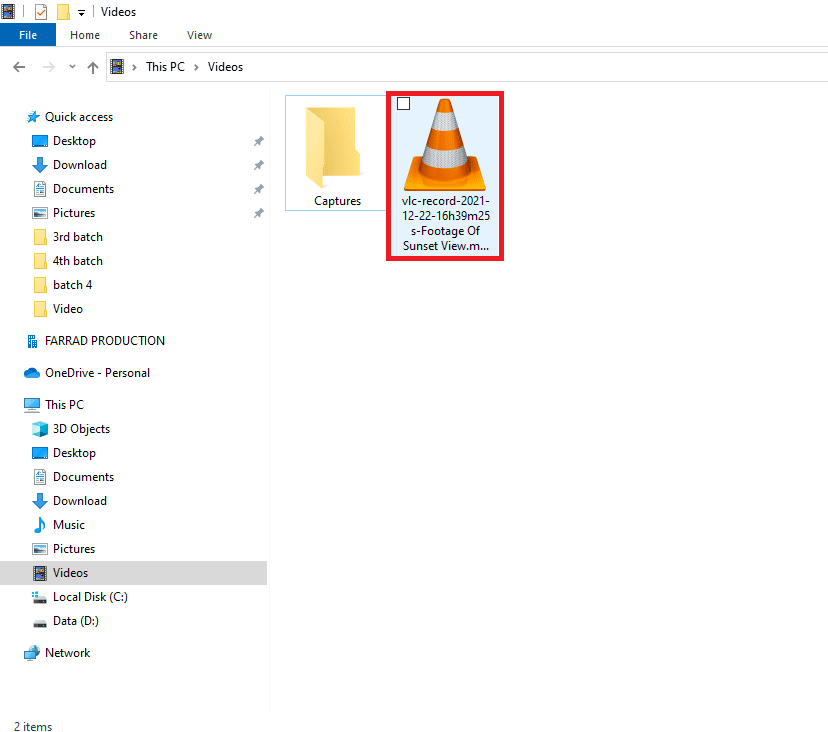This screenshot has width=828, height=732.
Task: Switch to the Share ribbon tab
Action: [x=143, y=35]
